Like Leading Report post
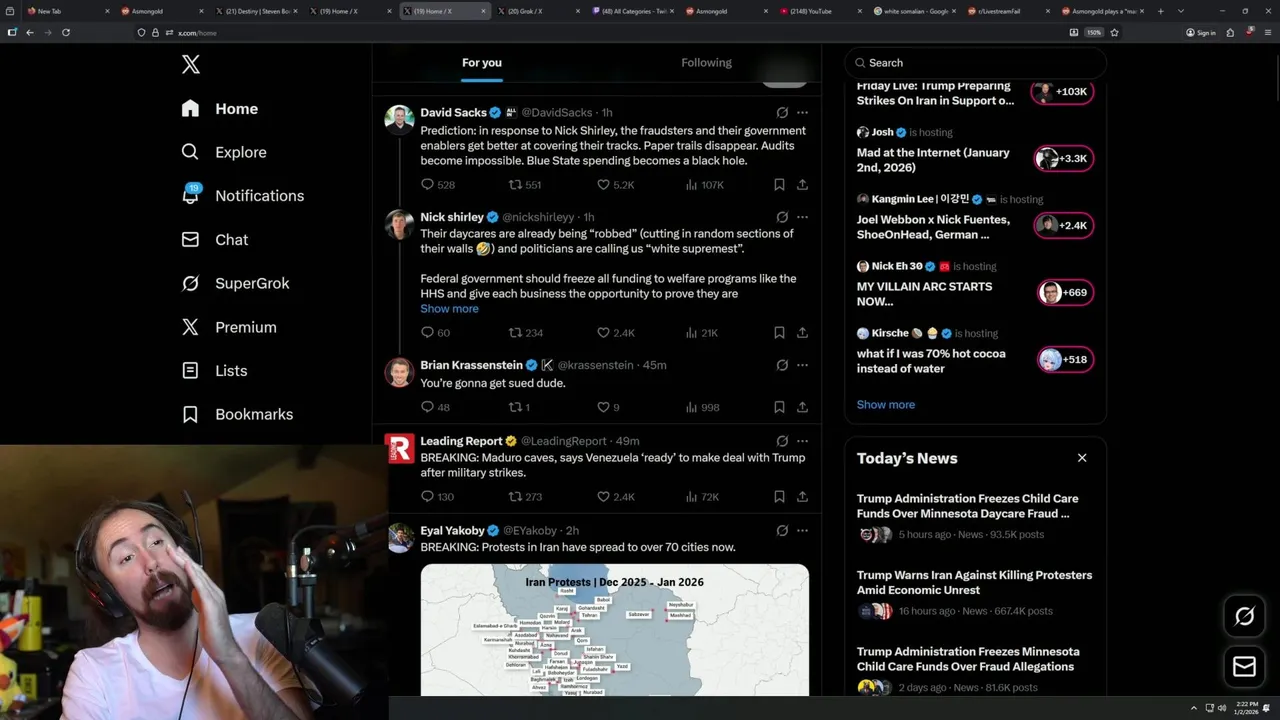The width and height of the screenshot is (1280, 720). click(x=615, y=497)
